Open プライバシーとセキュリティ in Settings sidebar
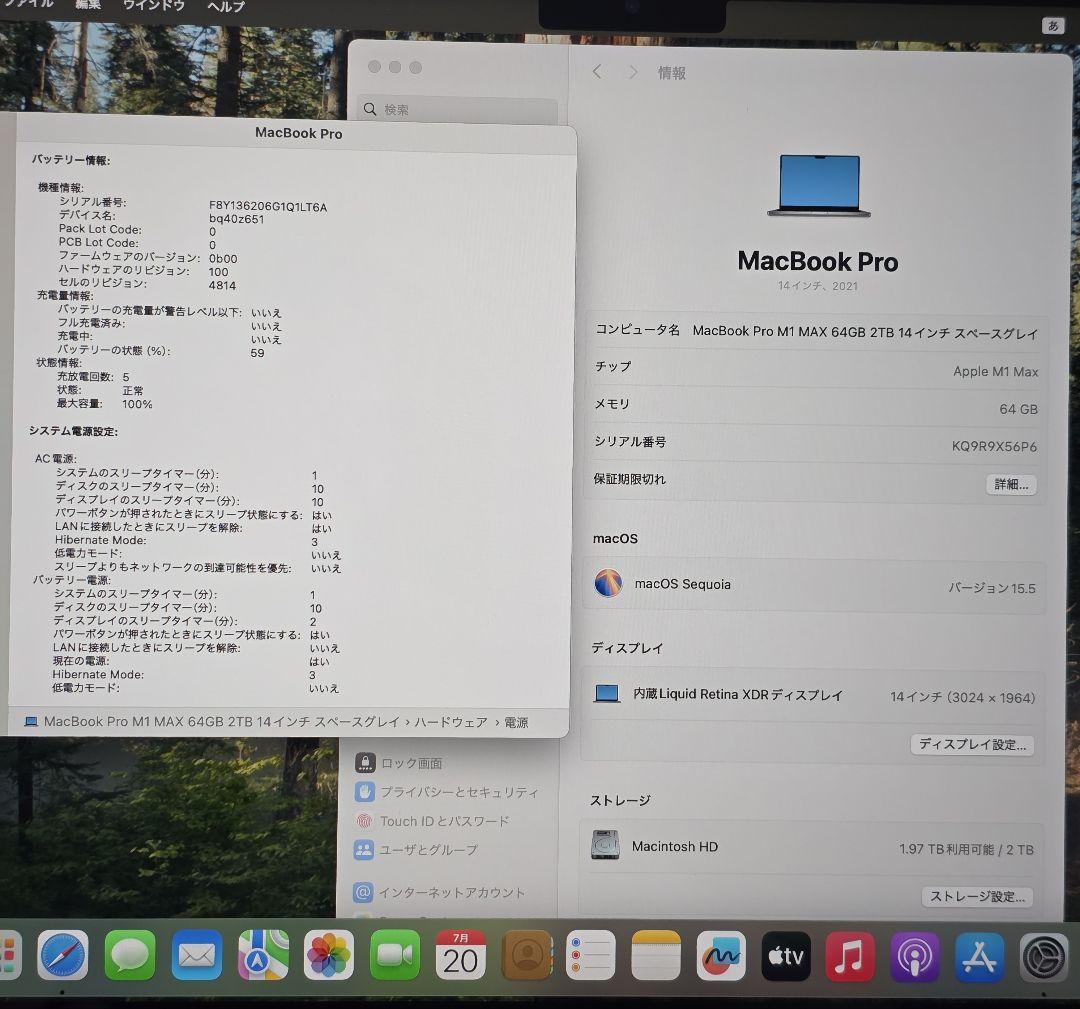 (446, 792)
